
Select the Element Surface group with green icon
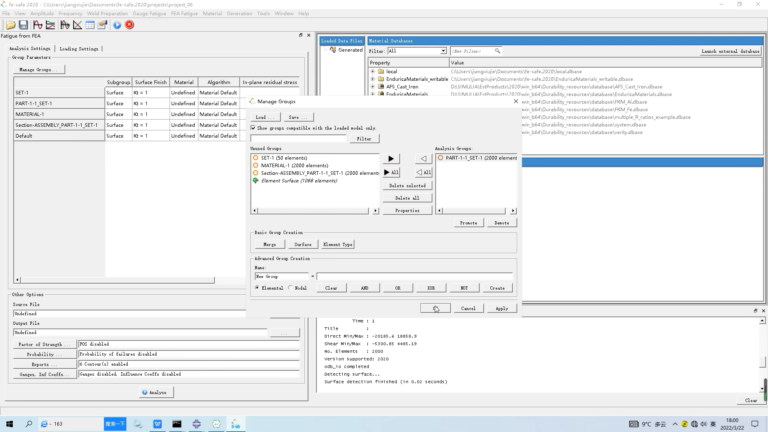pyautogui.click(x=299, y=181)
